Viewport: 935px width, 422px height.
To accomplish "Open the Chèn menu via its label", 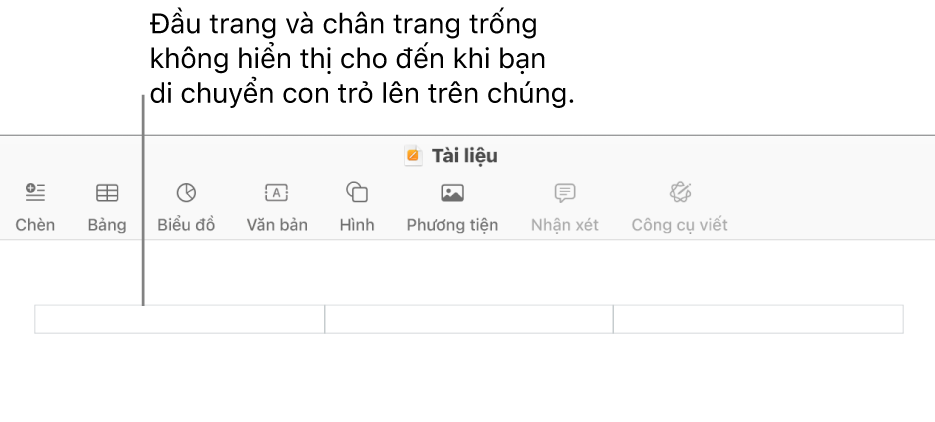I will 35,224.
